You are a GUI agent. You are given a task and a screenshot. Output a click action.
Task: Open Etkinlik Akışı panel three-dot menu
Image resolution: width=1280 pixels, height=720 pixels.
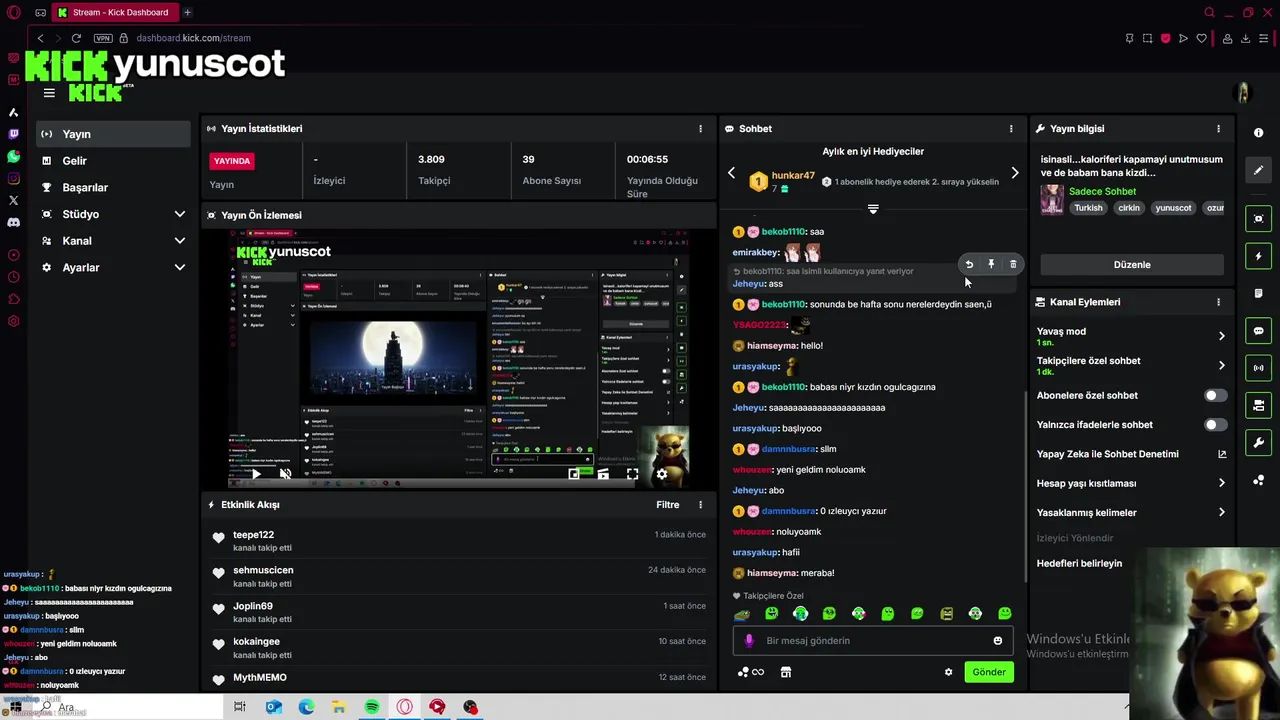pyautogui.click(x=700, y=505)
